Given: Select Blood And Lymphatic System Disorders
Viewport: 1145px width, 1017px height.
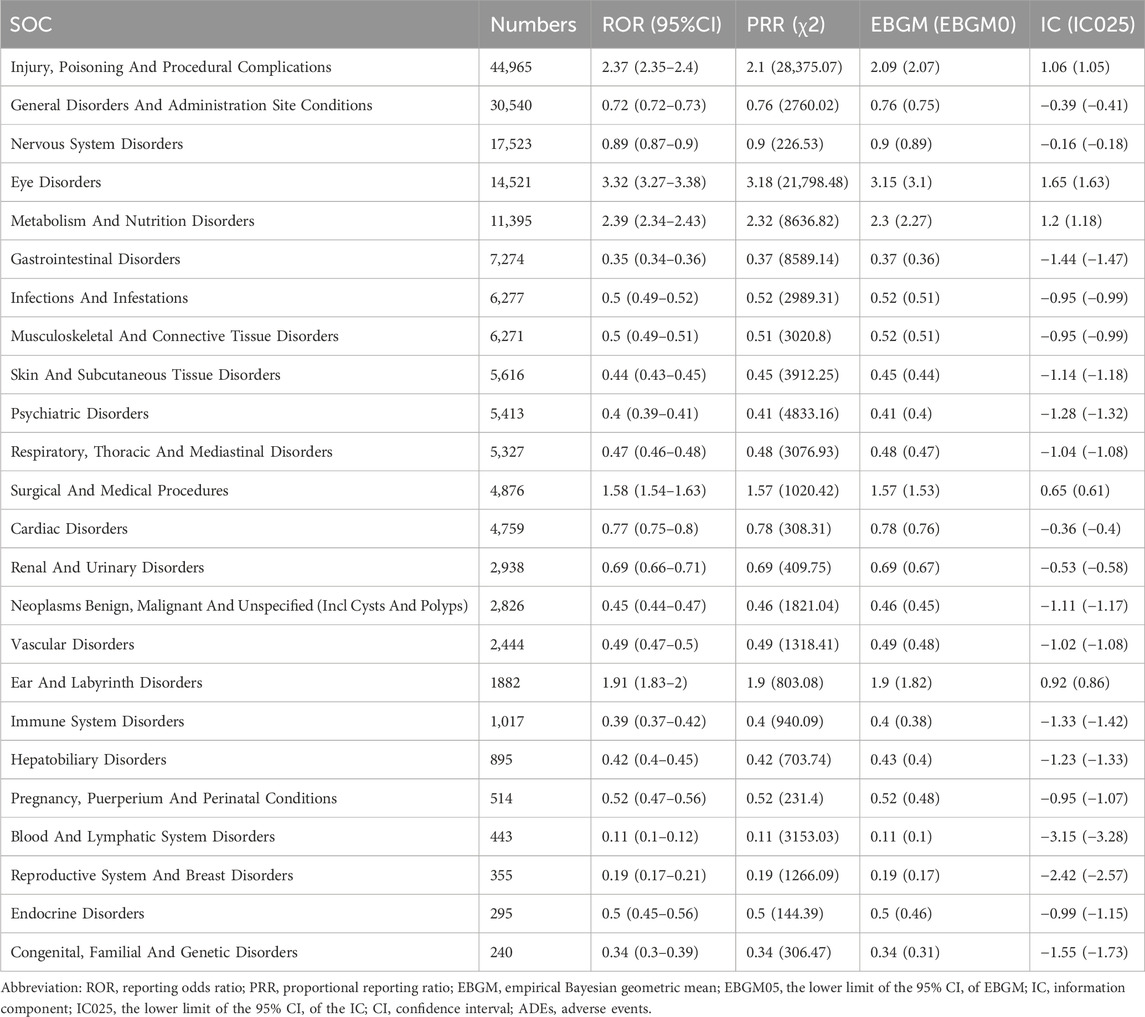Looking at the screenshot, I should click(x=142, y=837).
